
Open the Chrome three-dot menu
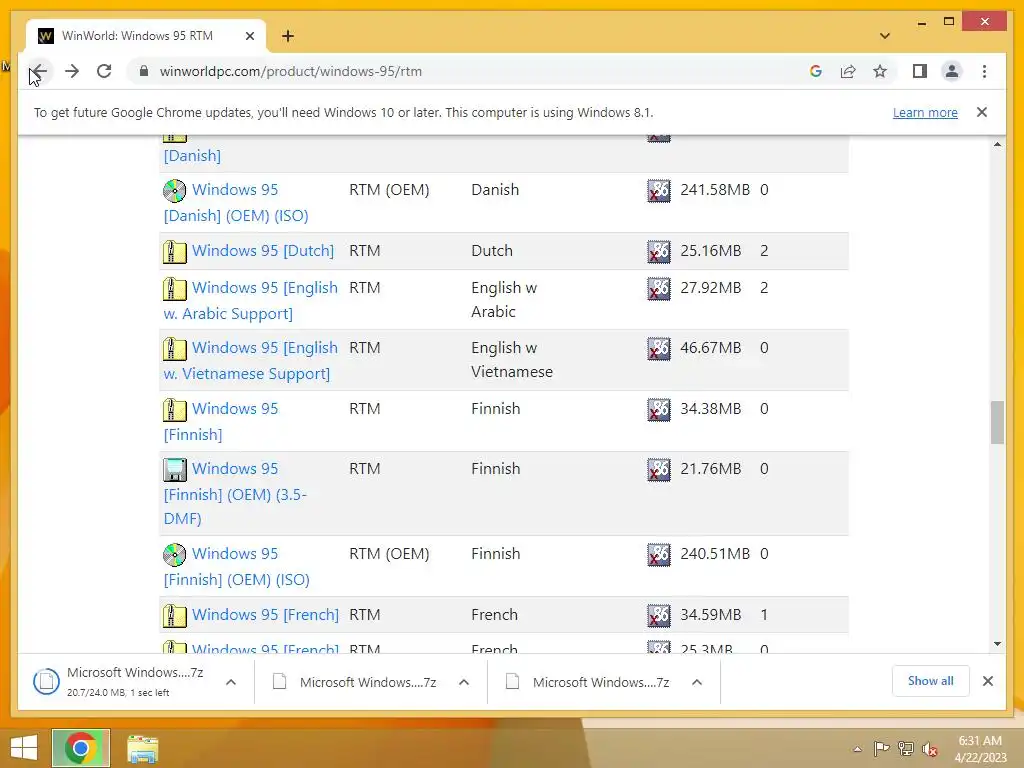click(984, 71)
